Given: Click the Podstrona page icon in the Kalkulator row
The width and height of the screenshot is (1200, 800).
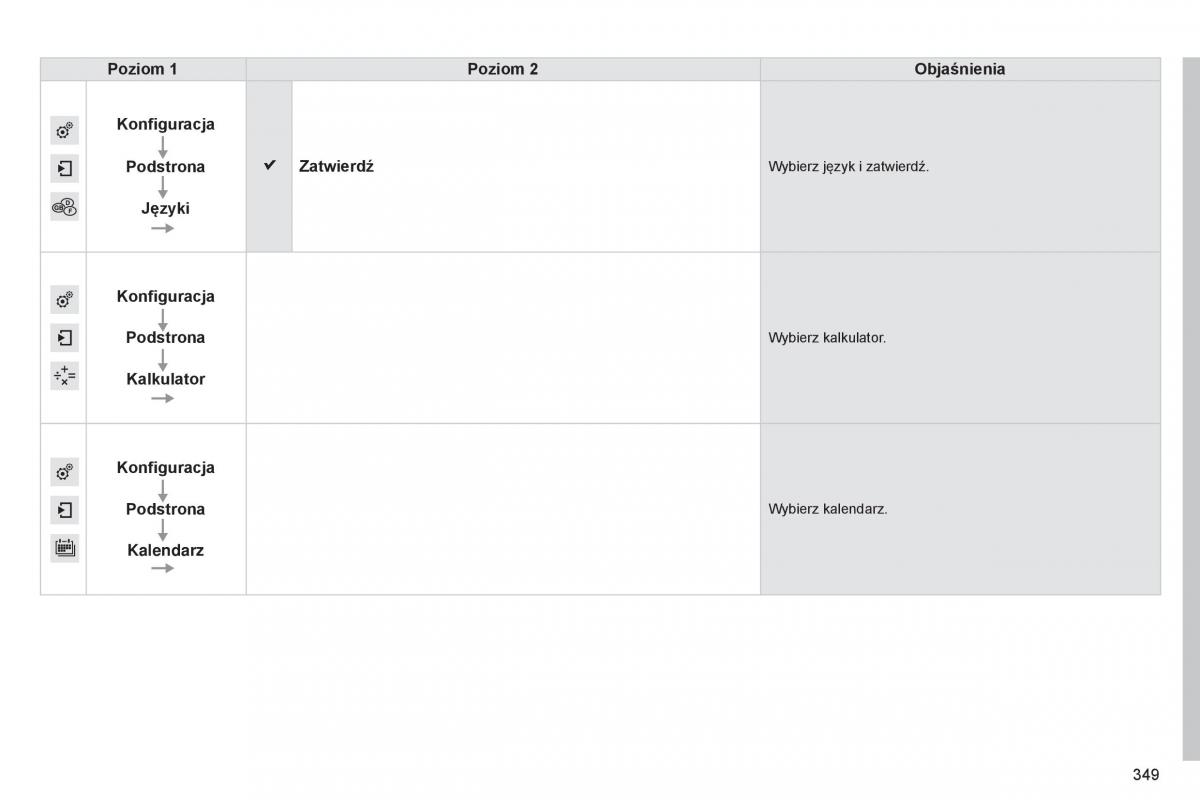Looking at the screenshot, I should [x=64, y=338].
